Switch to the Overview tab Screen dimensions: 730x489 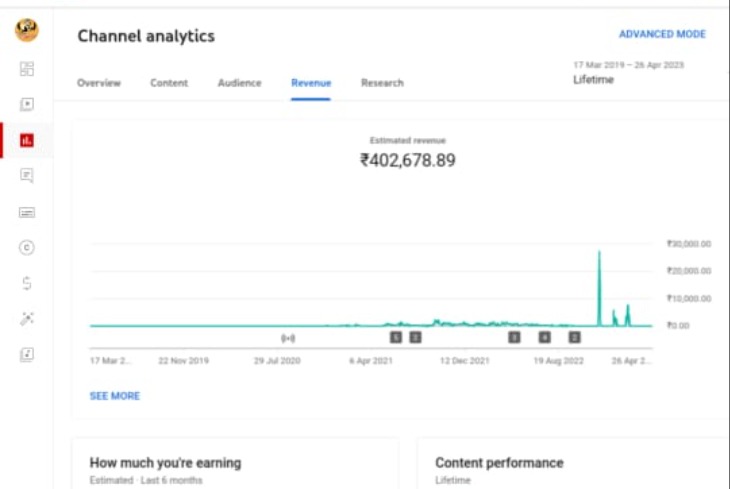(x=99, y=83)
